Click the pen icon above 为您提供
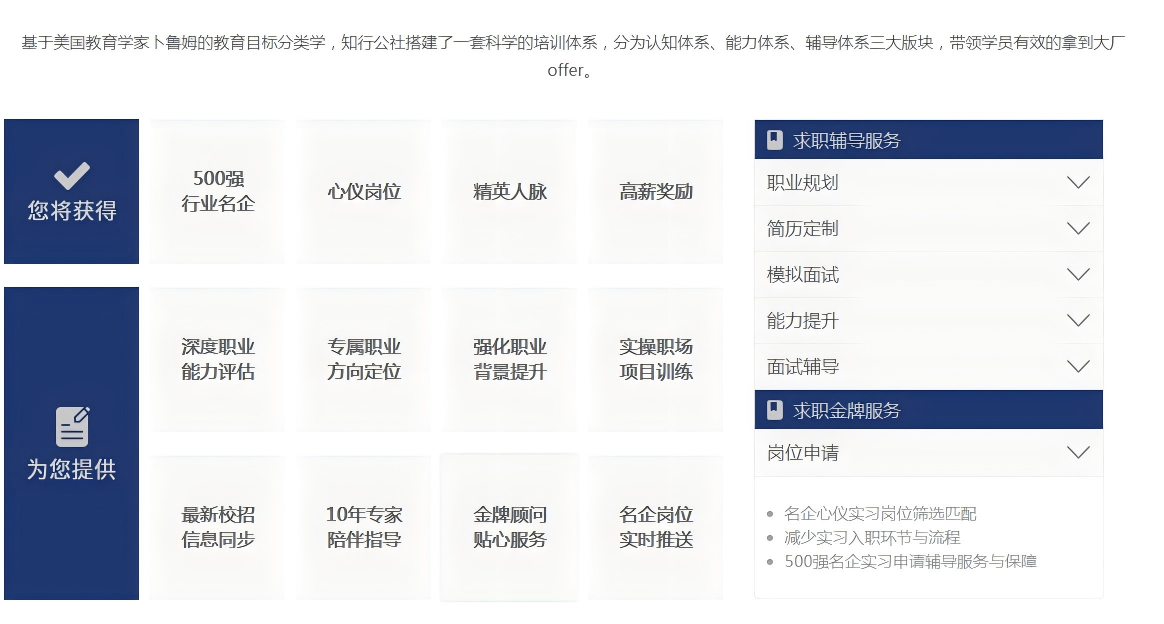Screen dimensions: 1164x624 click(72, 426)
